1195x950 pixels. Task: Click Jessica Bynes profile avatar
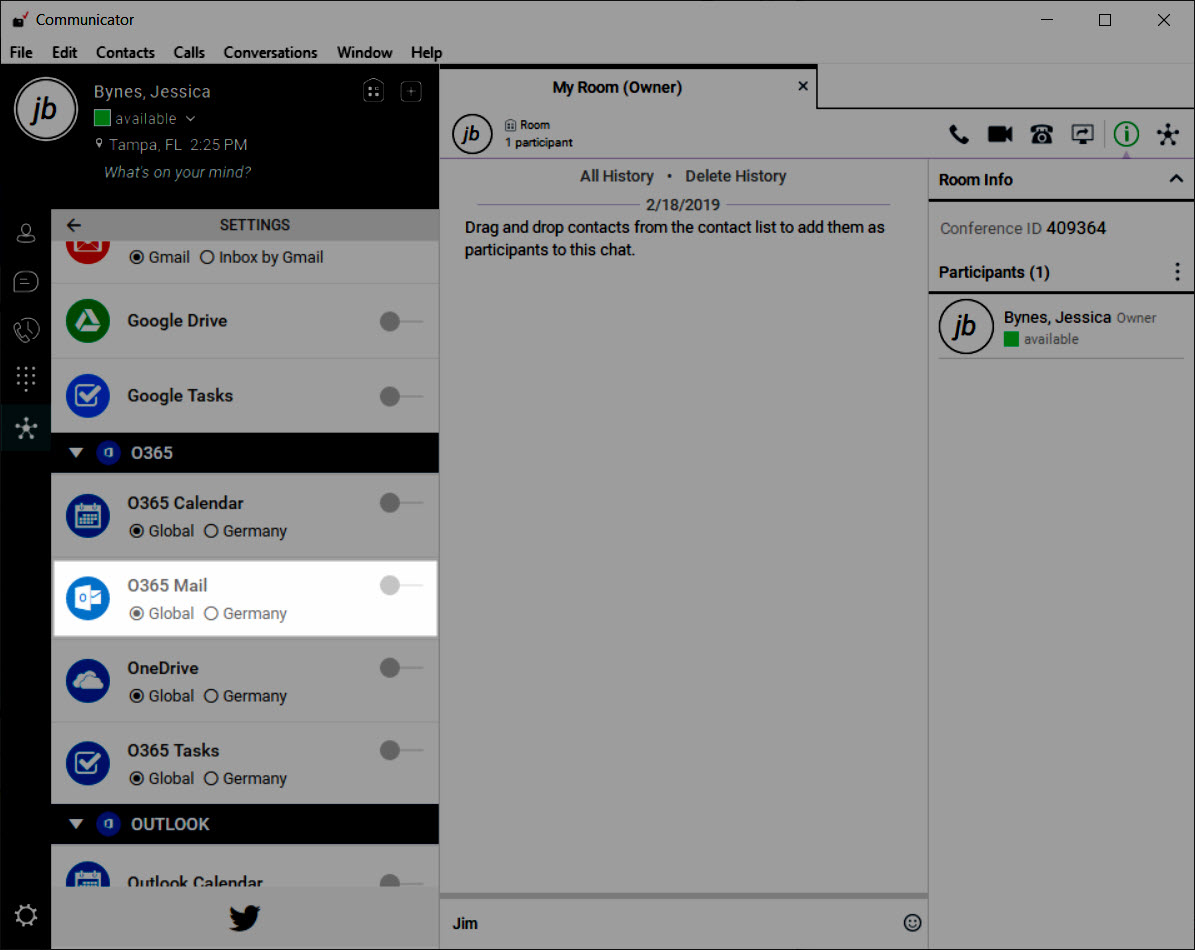[x=46, y=110]
